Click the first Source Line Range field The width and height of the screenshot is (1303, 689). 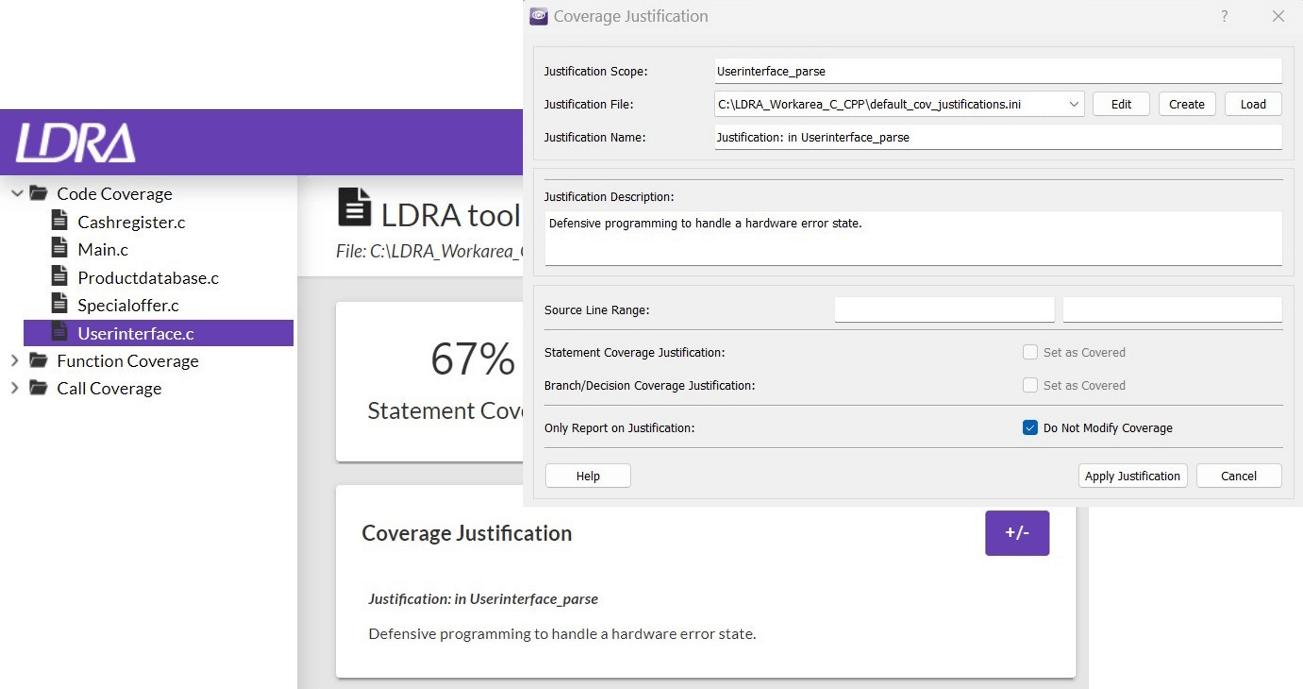pyautogui.click(x=944, y=310)
